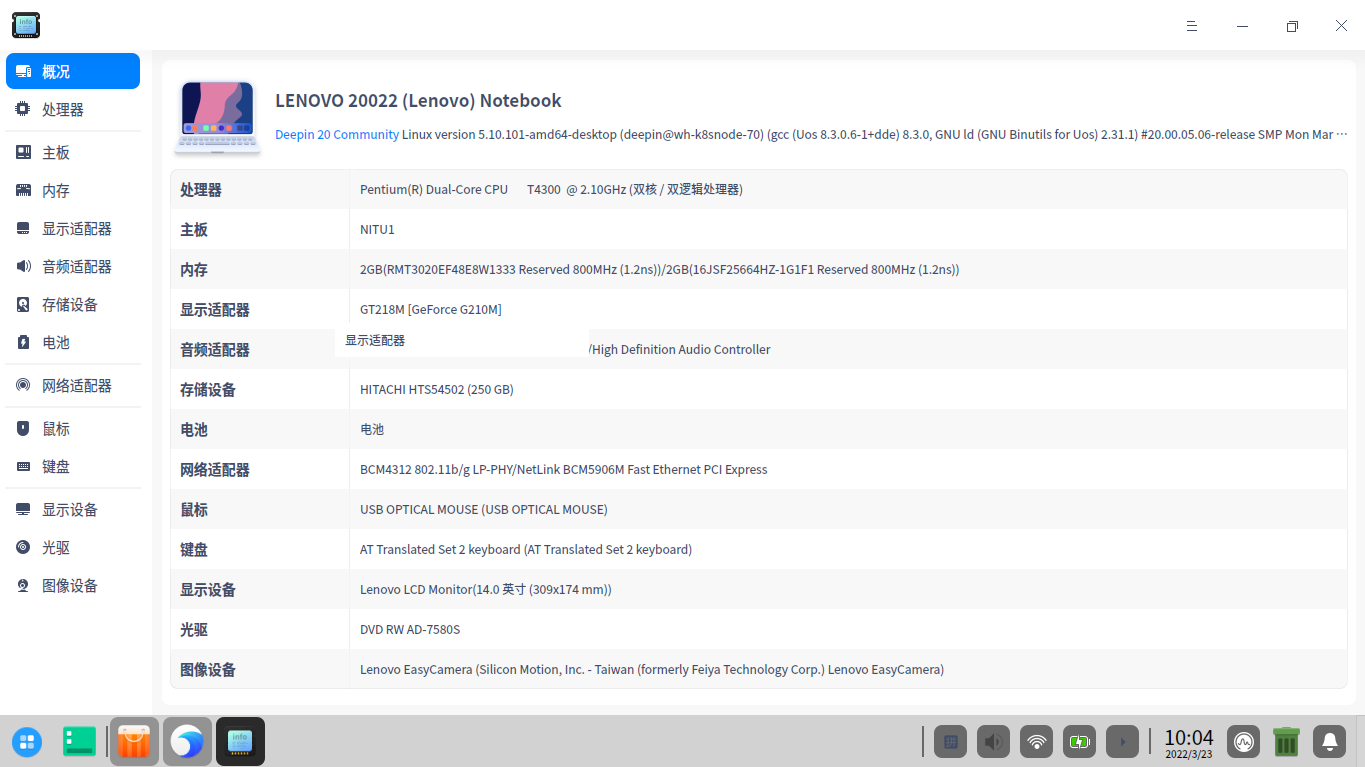Select the BCM4312 802.11b/g network adapter value

[564, 469]
